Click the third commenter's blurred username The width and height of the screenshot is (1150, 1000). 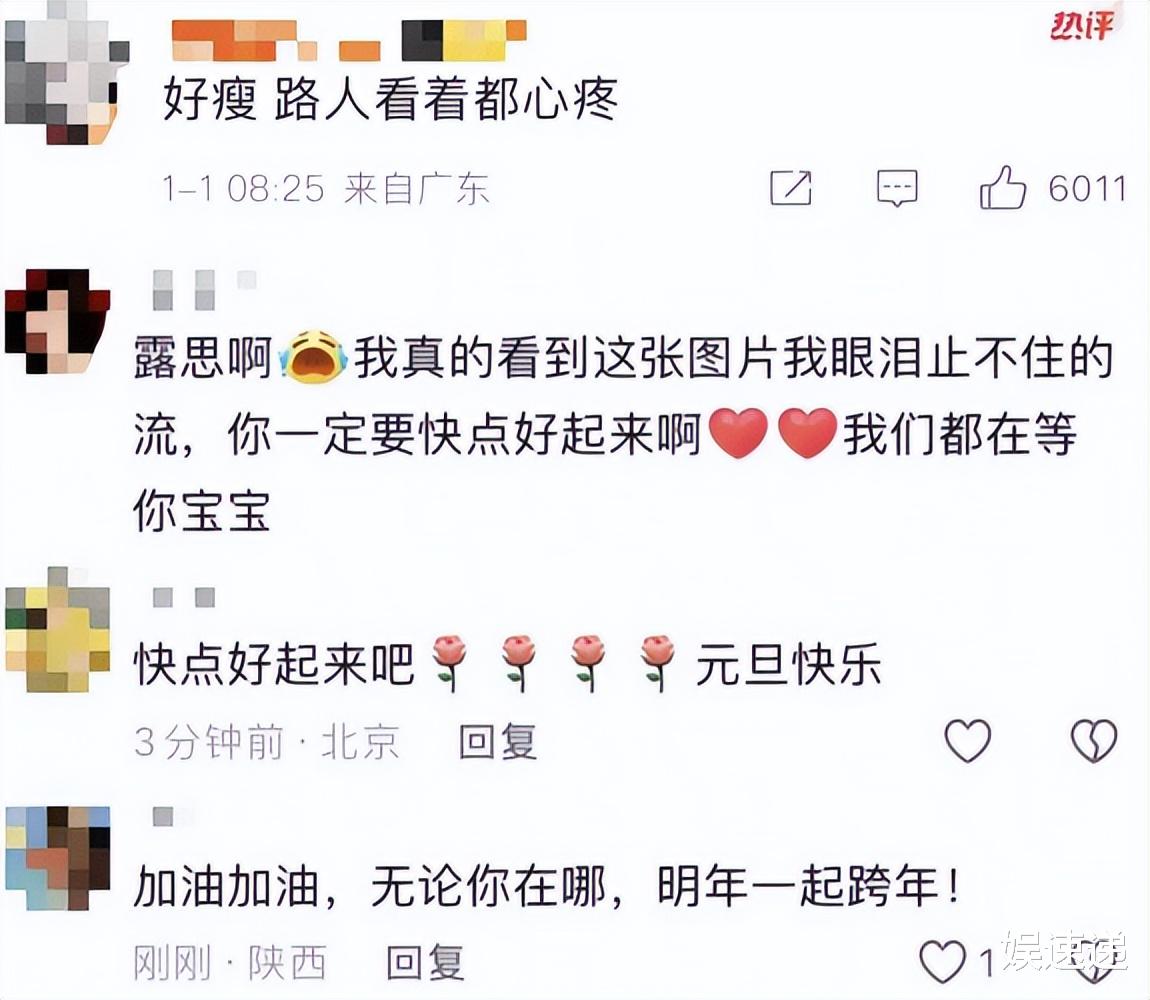coord(183,597)
